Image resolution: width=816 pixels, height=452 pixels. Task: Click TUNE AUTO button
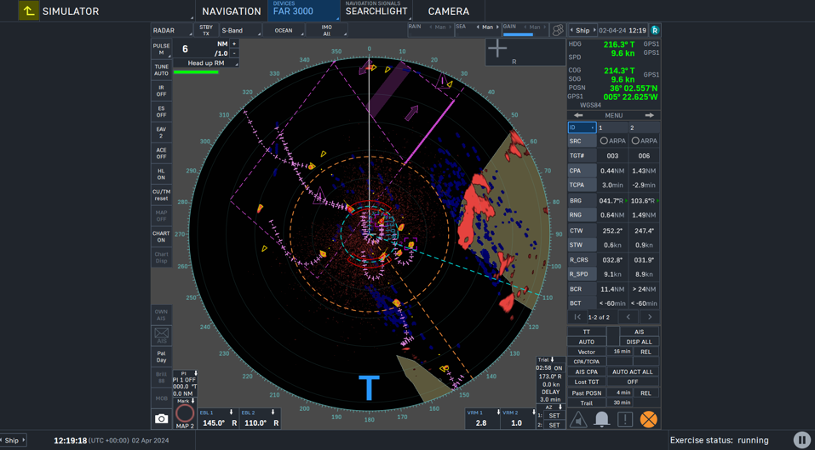161,70
